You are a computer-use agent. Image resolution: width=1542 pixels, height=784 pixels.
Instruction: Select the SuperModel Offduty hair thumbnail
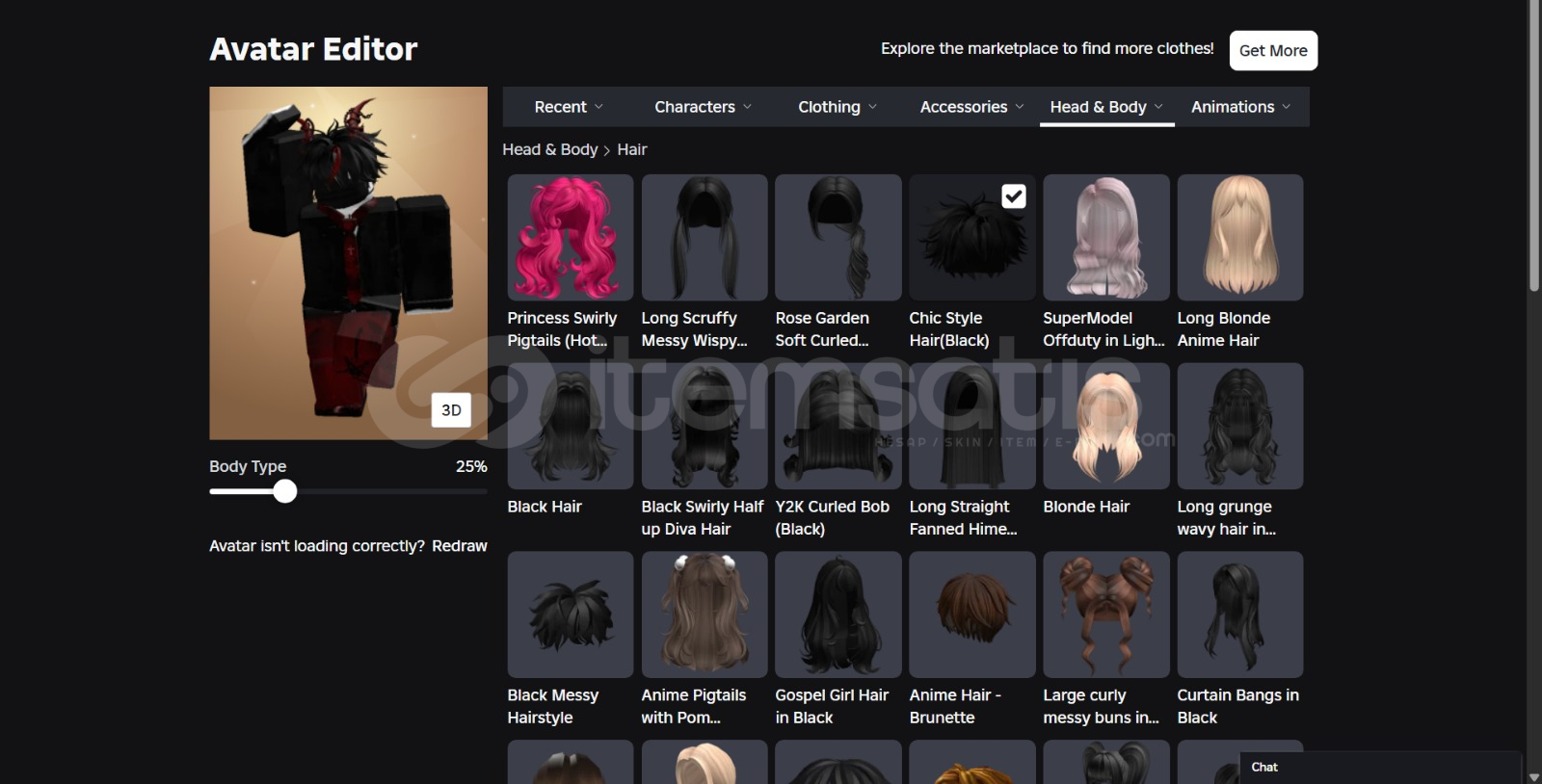(1105, 237)
